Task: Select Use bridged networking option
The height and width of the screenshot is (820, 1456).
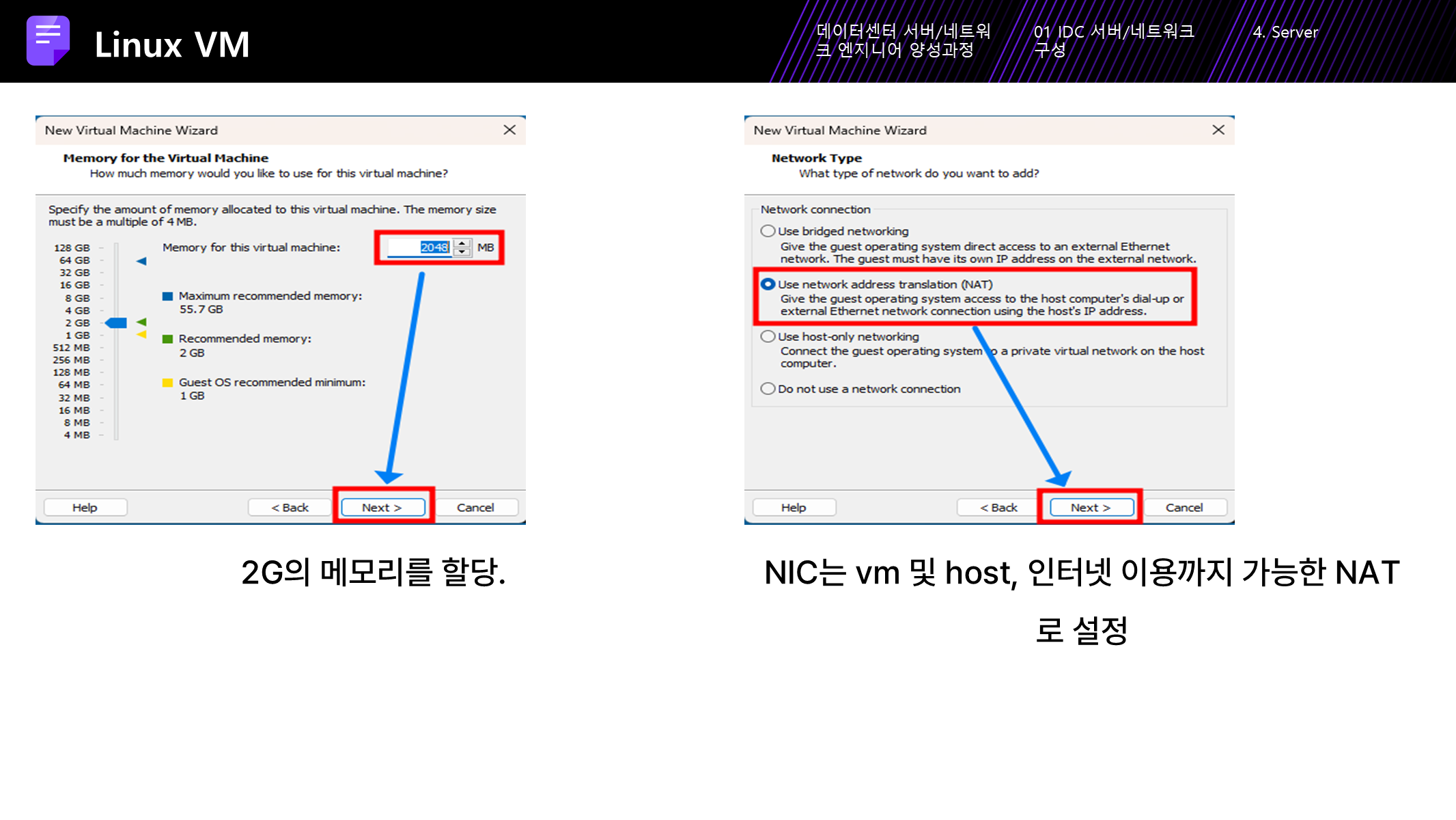Action: tap(768, 231)
